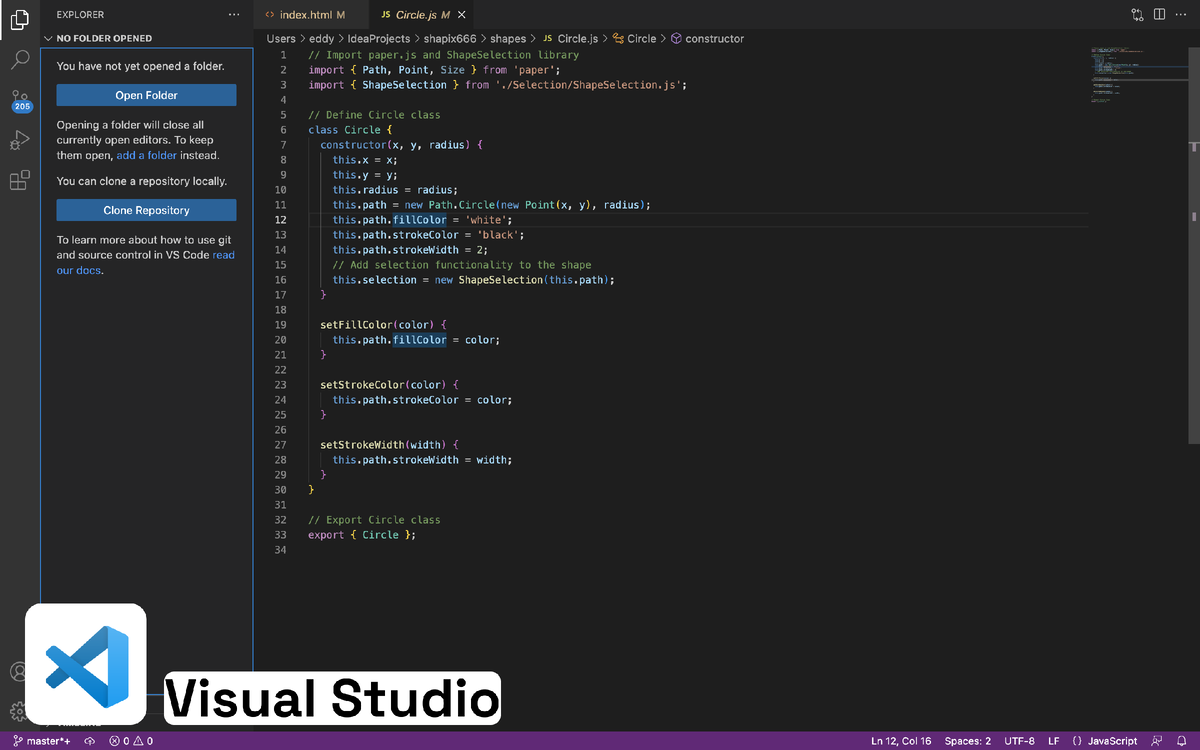Viewport: 1200px width, 750px height.
Task: Click the Clone Repository button
Action: [x=146, y=210]
